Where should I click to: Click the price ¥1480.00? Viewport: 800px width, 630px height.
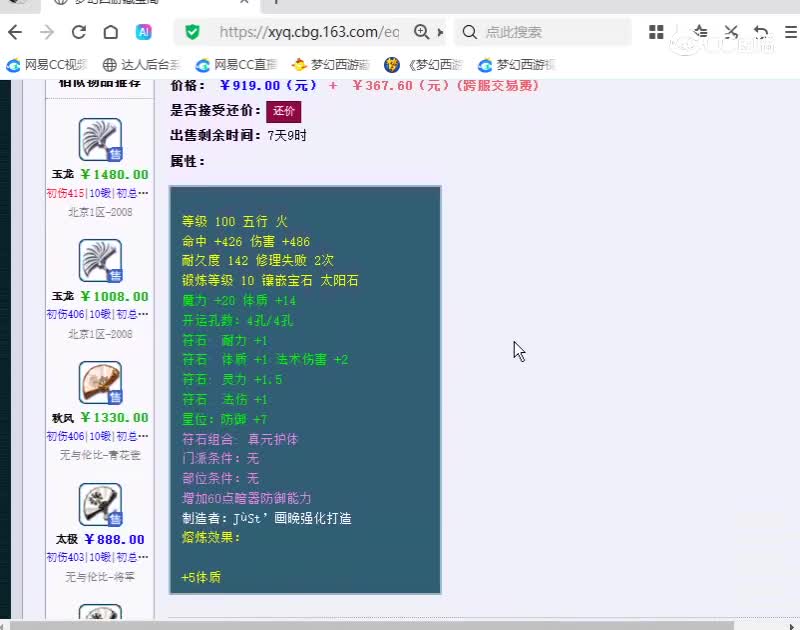point(114,174)
